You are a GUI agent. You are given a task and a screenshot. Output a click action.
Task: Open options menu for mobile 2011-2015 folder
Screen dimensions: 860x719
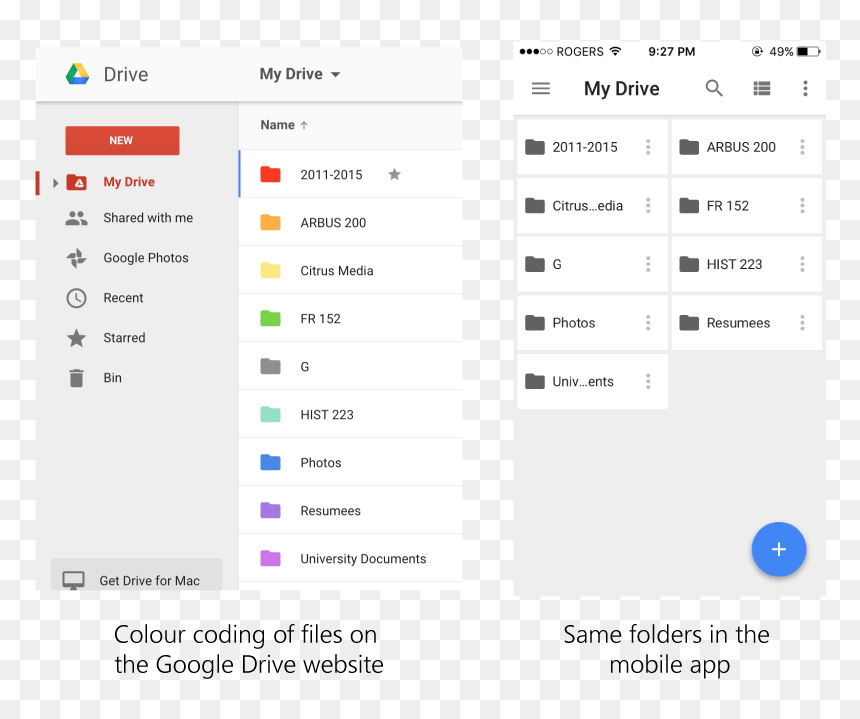tap(648, 147)
